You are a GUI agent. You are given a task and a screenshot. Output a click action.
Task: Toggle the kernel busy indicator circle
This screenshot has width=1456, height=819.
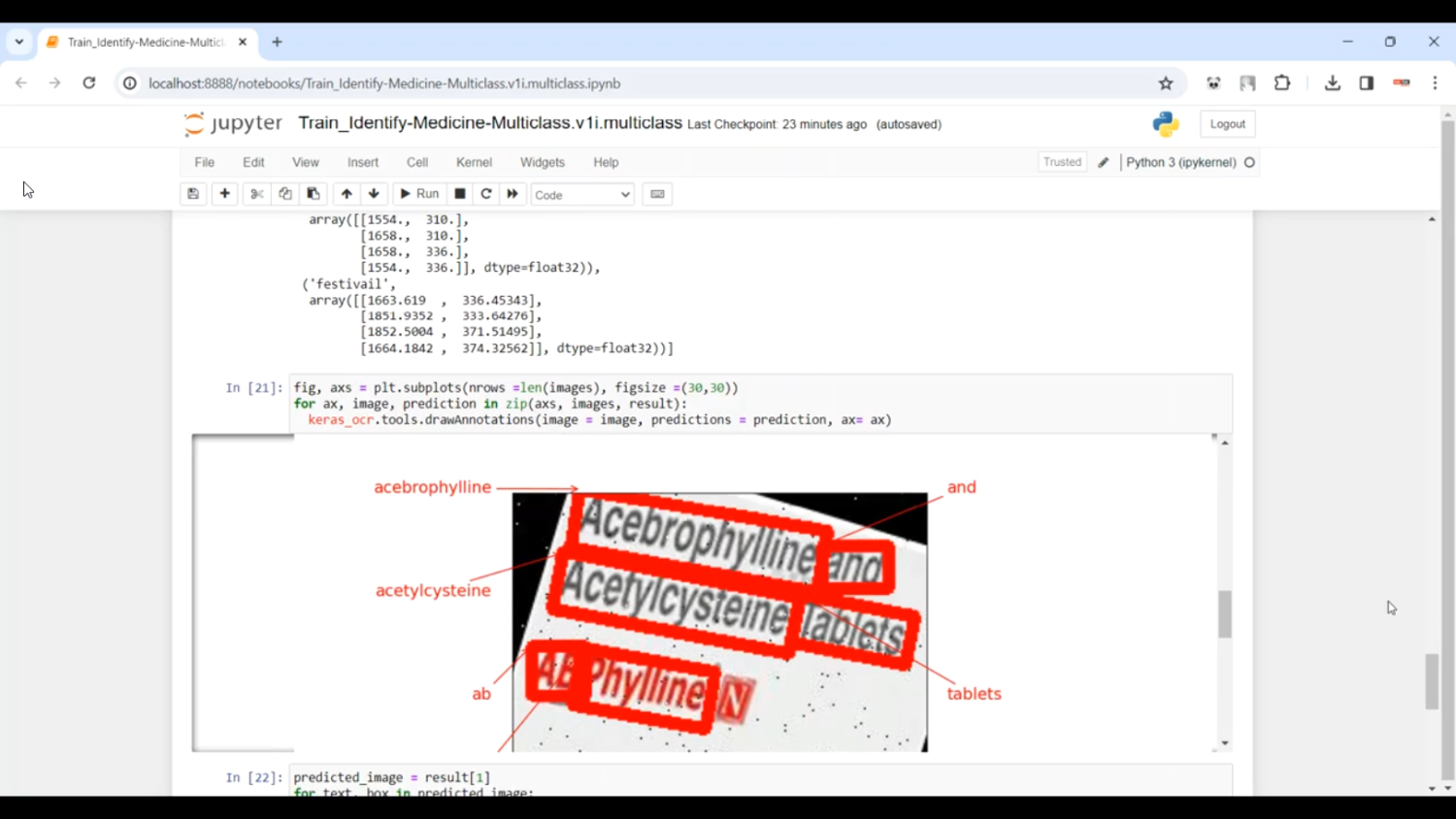pos(1249,162)
